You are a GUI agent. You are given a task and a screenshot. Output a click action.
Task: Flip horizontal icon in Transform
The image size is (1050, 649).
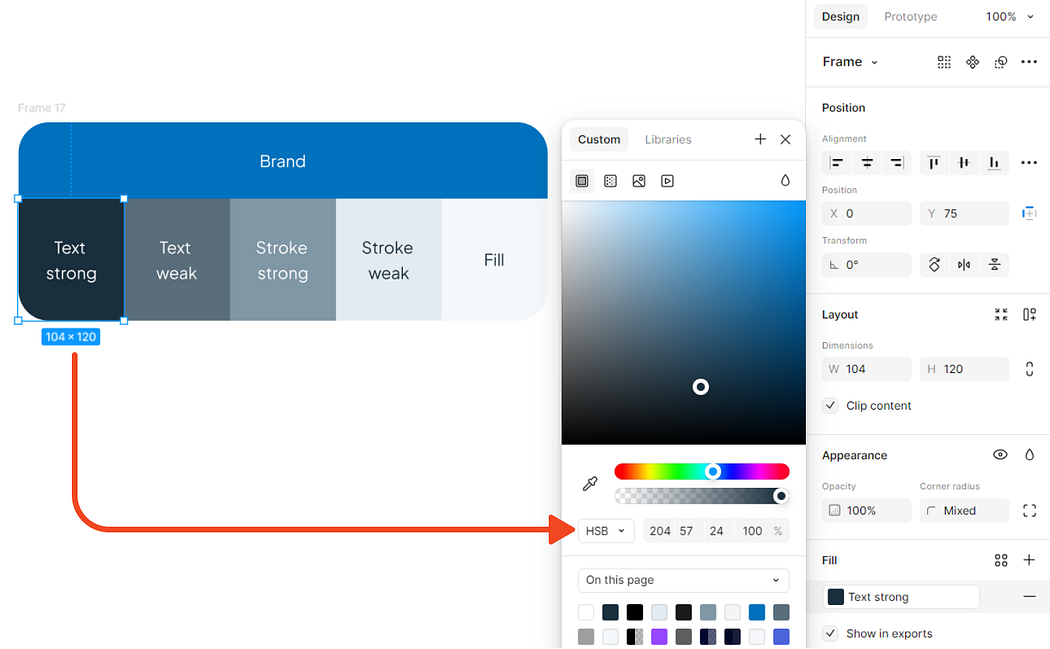point(964,265)
